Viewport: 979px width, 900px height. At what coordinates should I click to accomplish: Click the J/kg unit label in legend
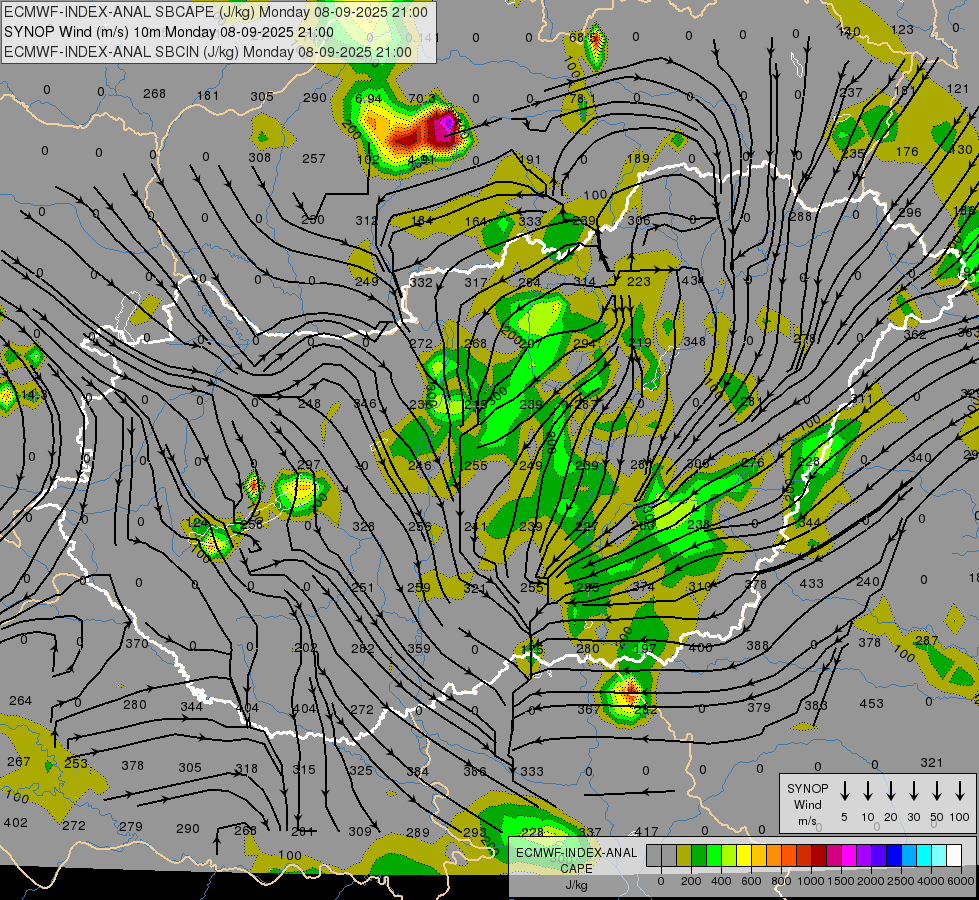(x=576, y=885)
